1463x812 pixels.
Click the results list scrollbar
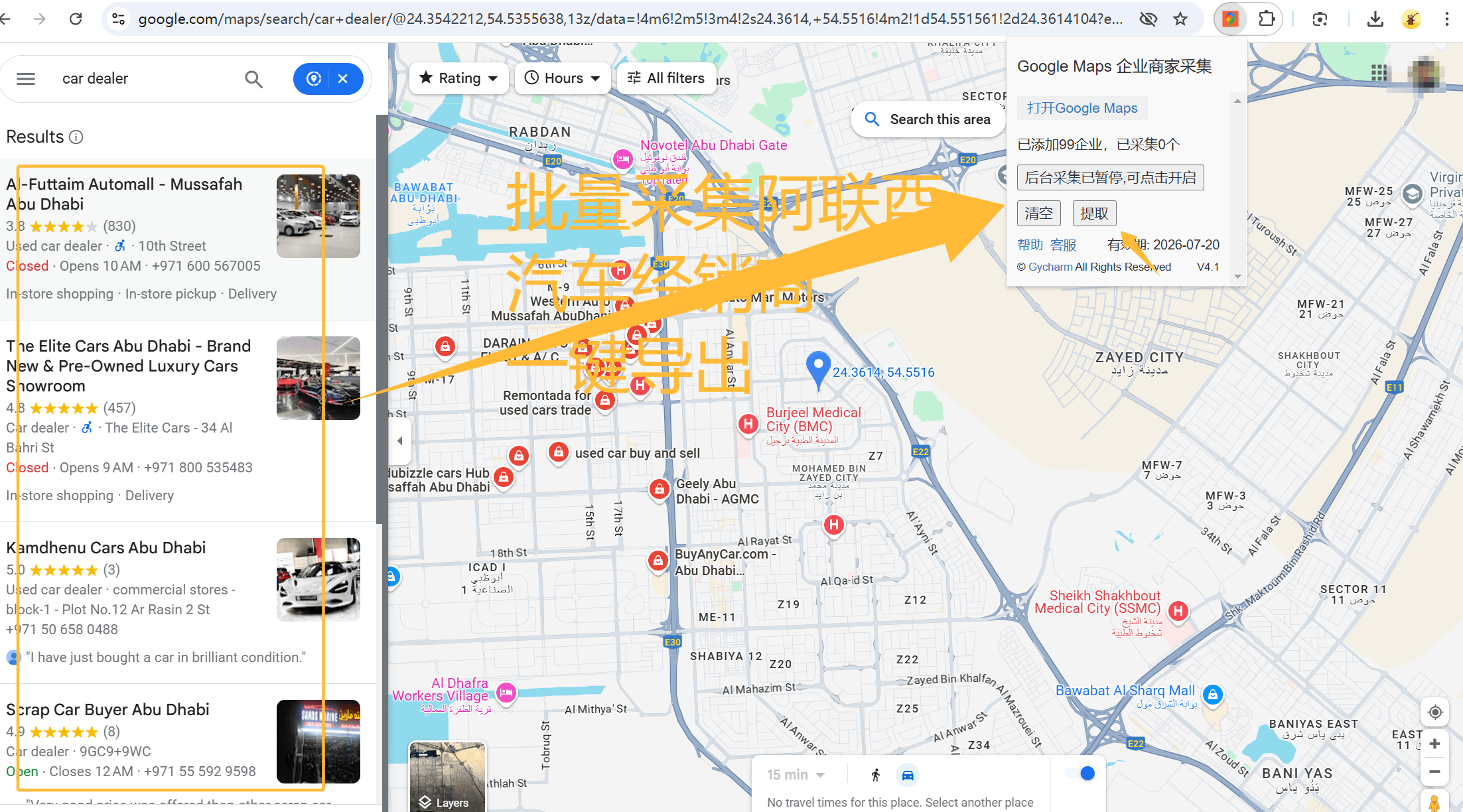pyautogui.click(x=381, y=320)
